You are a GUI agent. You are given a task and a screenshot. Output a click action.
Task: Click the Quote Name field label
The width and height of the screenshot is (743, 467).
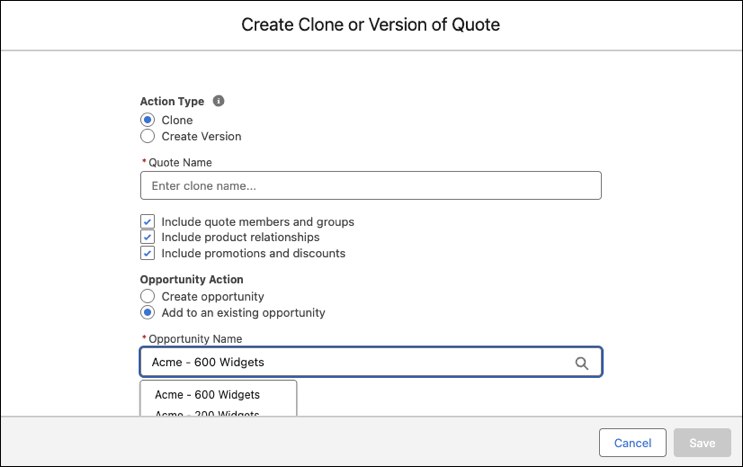pos(180,162)
